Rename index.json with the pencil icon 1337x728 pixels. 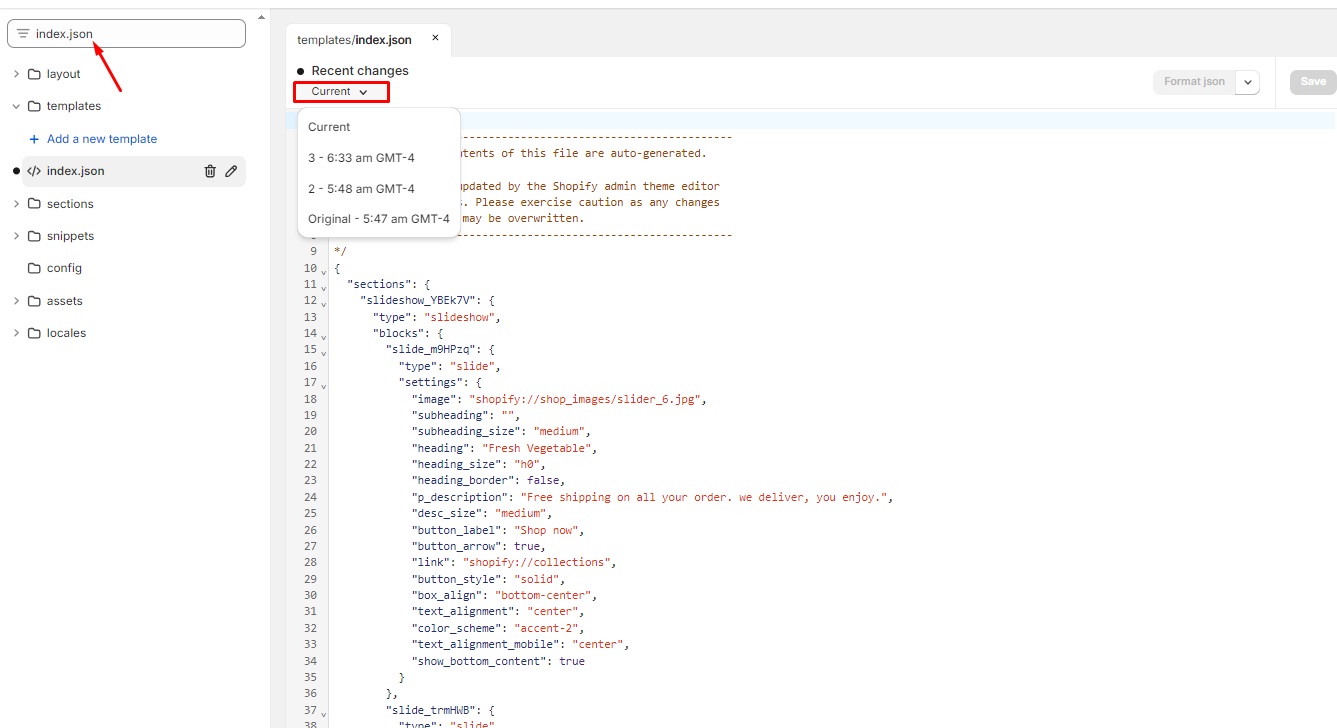click(x=231, y=171)
